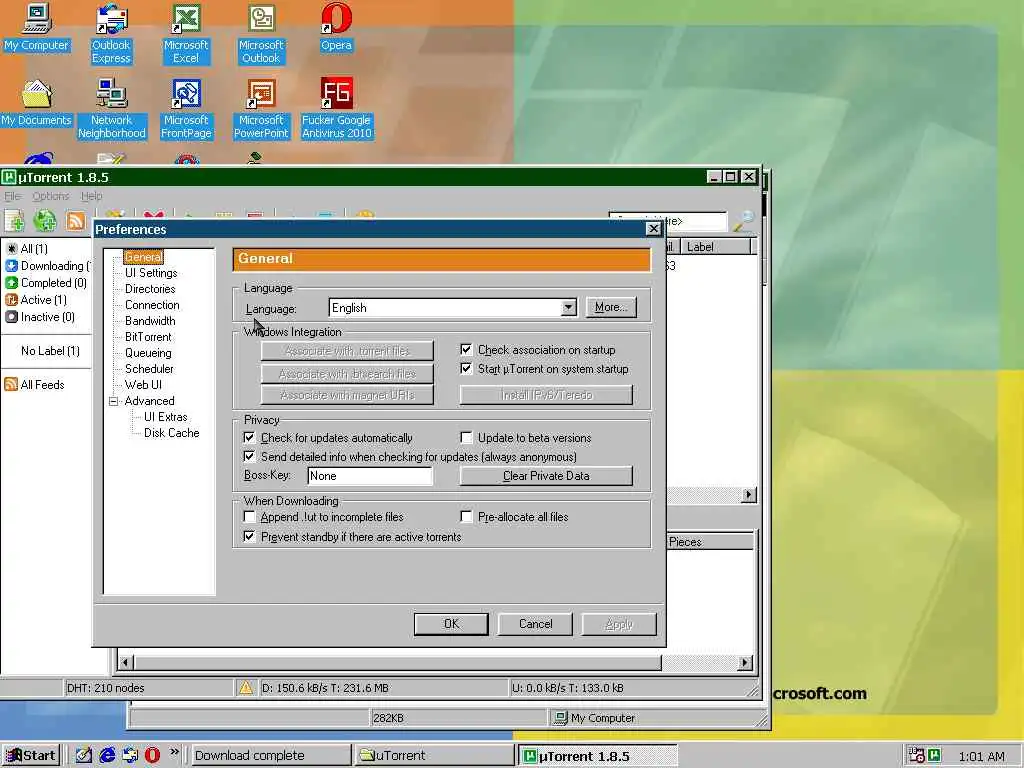This screenshot has height=768, width=1024.
Task: Toggle Check for updates automatically
Action: (x=249, y=437)
